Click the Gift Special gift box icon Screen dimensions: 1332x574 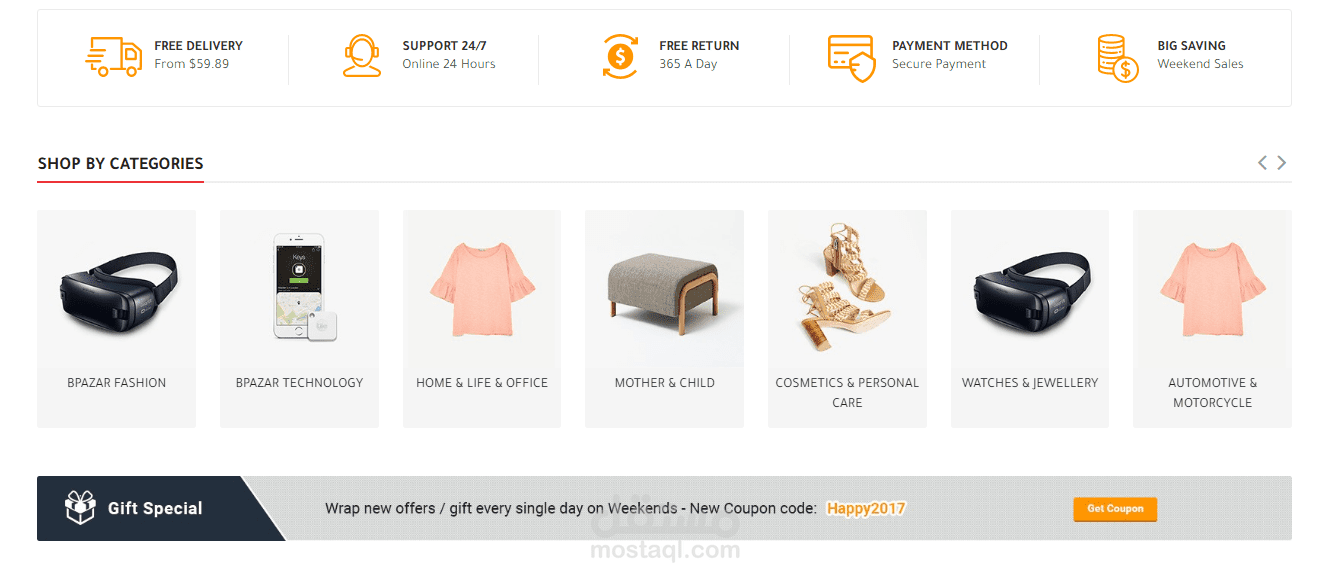(x=80, y=508)
